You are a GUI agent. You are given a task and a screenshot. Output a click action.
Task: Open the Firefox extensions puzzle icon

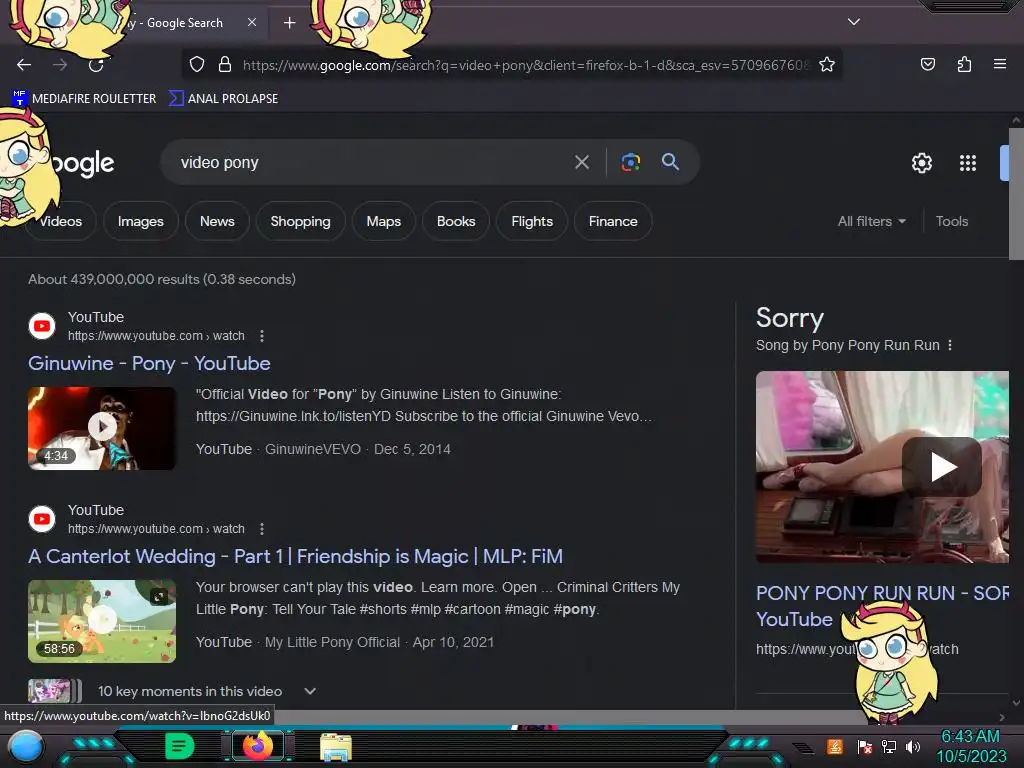click(x=964, y=64)
